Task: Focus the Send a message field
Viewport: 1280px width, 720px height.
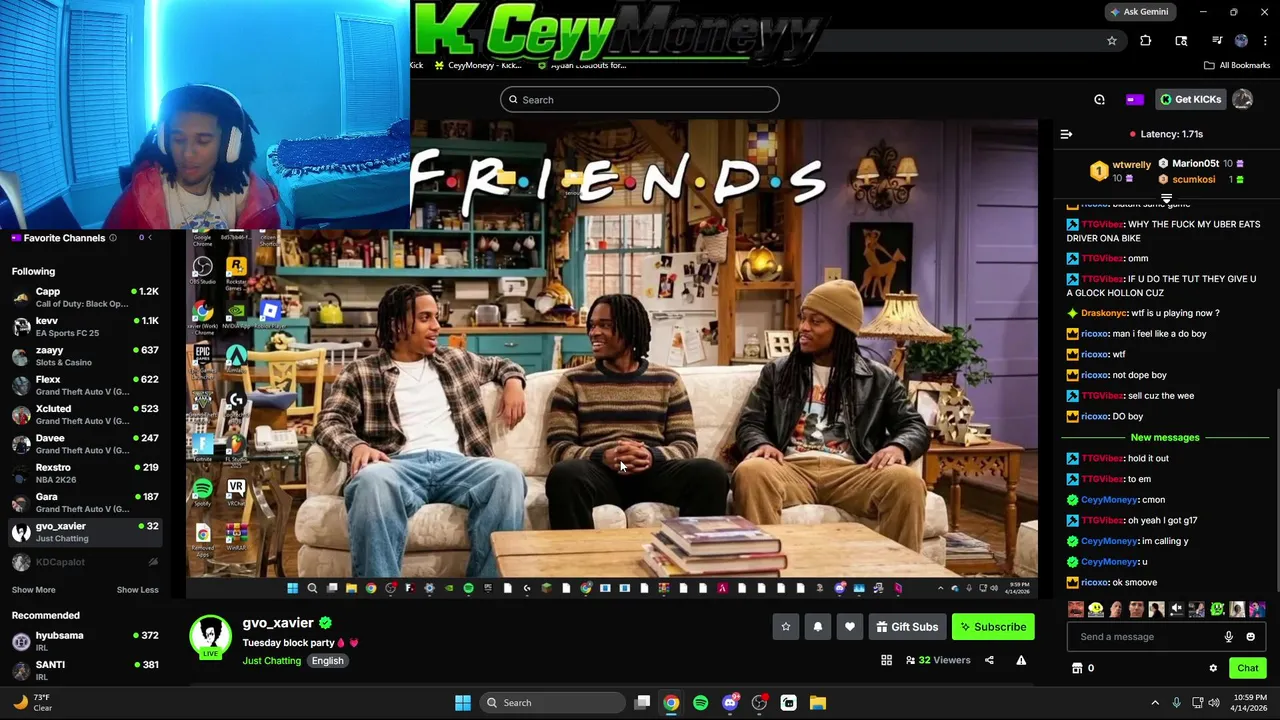Action: click(x=1145, y=637)
